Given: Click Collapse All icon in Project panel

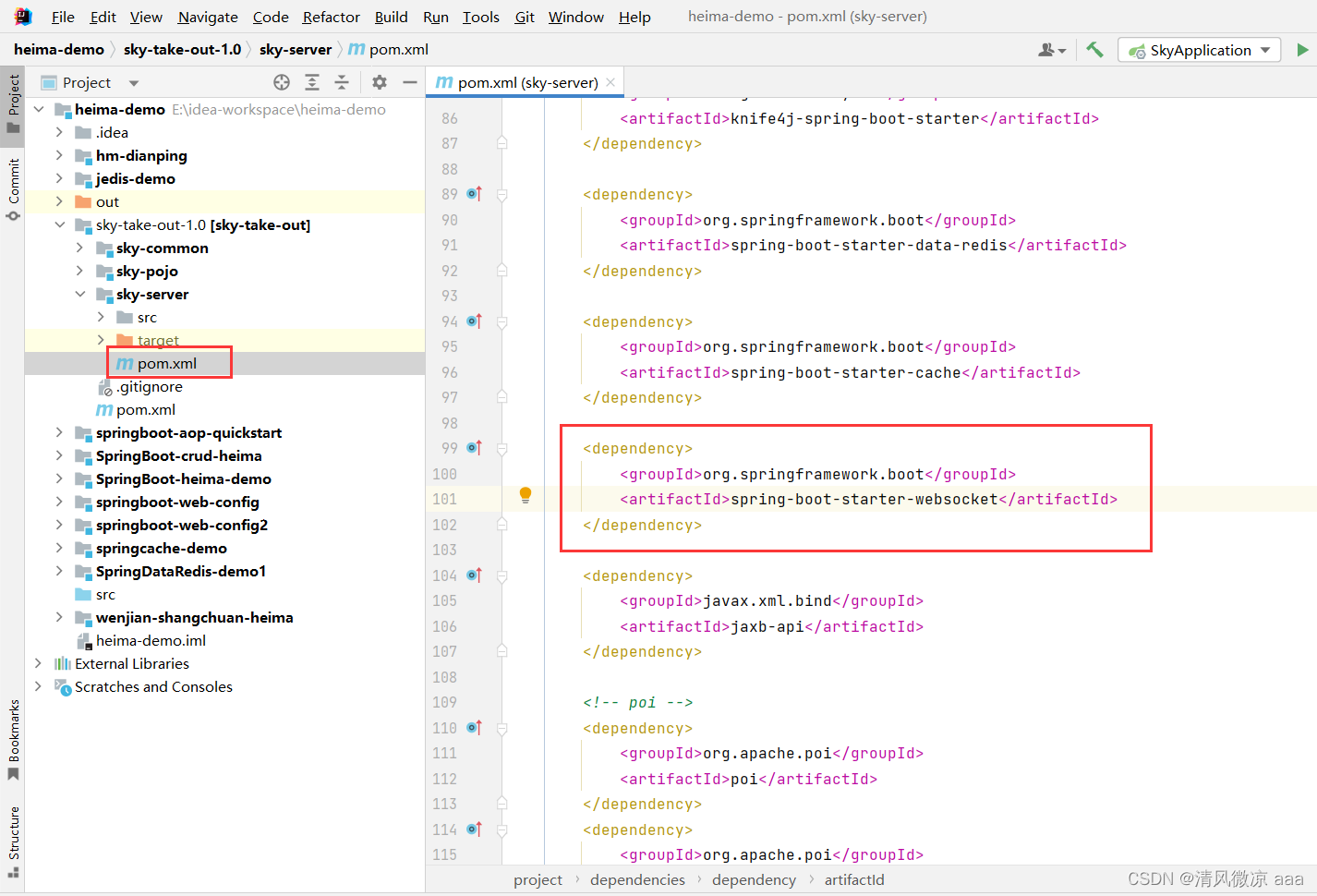Looking at the screenshot, I should pyautogui.click(x=342, y=82).
